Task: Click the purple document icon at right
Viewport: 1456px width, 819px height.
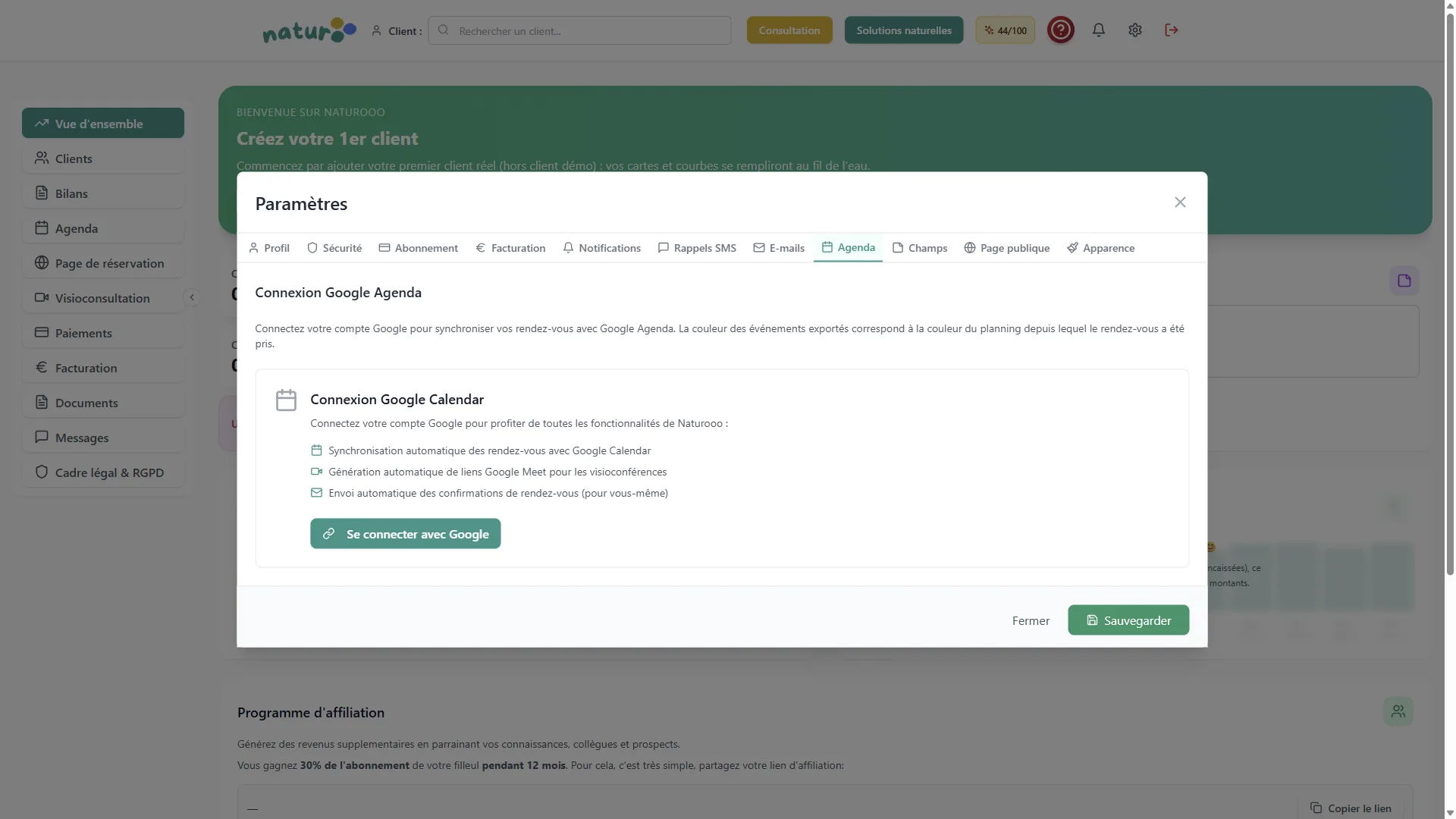Action: pos(1404,281)
